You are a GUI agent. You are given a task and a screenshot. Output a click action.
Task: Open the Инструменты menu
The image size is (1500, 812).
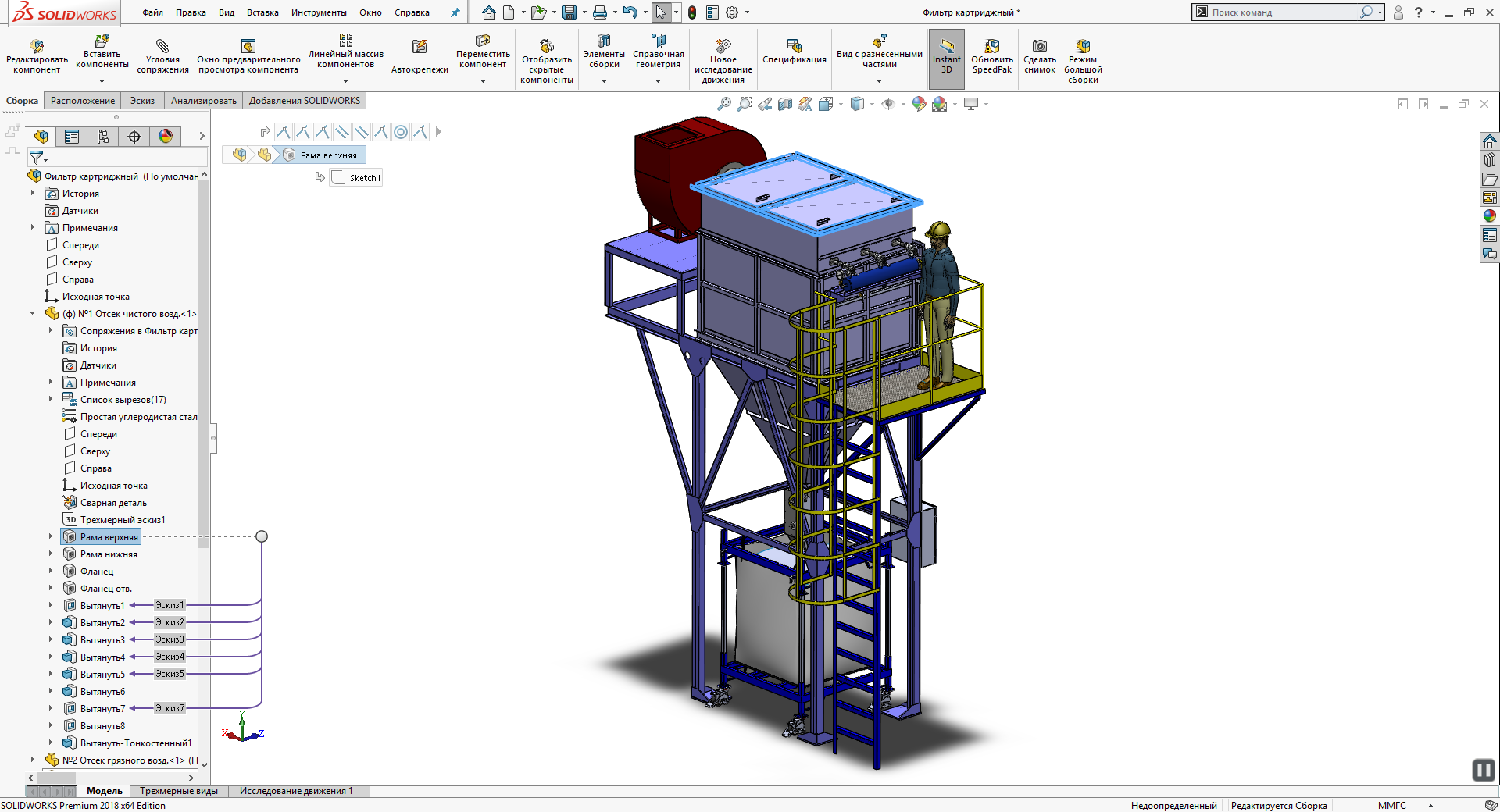(319, 12)
